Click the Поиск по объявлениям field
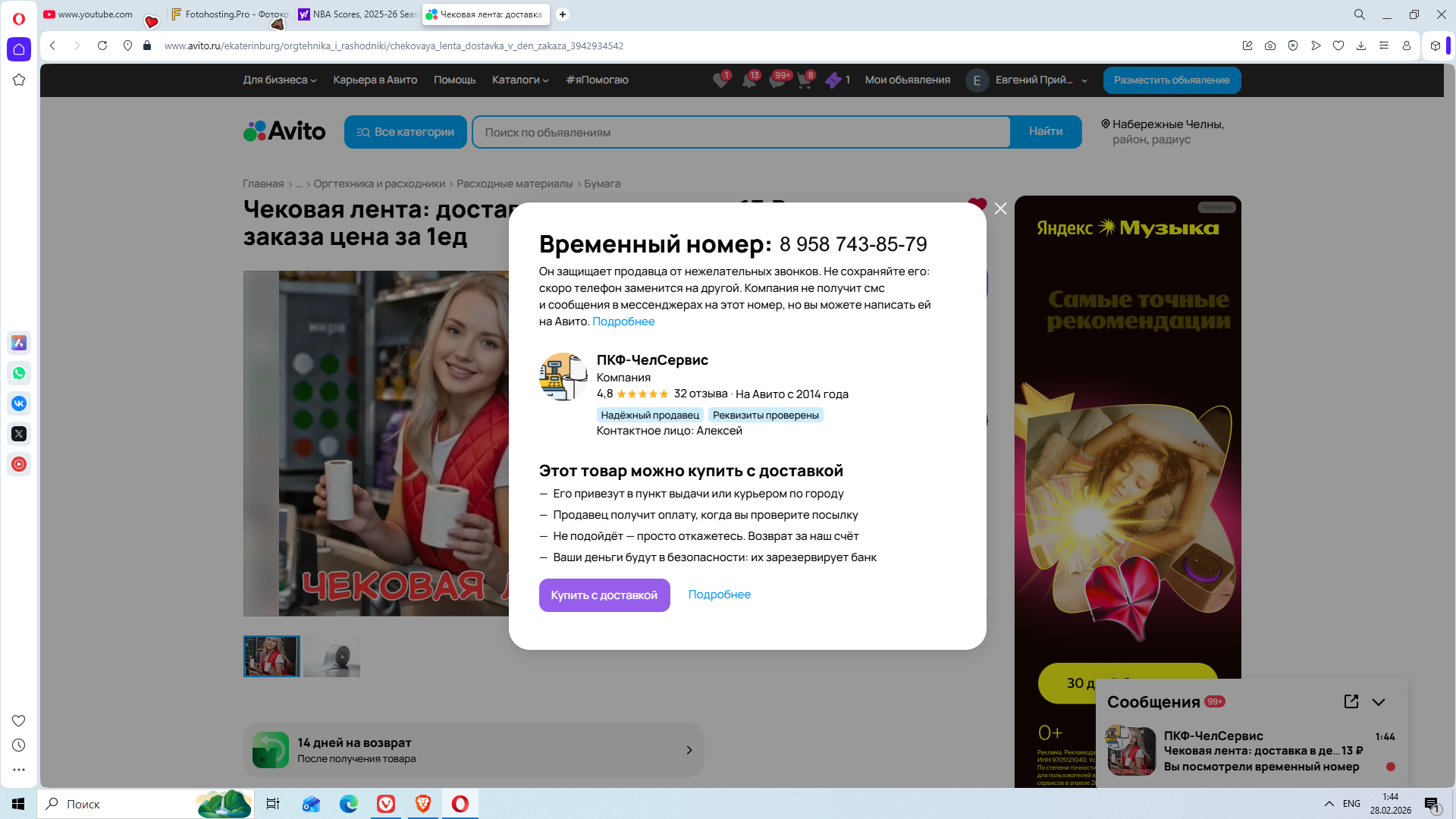This screenshot has width=1456, height=819. click(740, 132)
